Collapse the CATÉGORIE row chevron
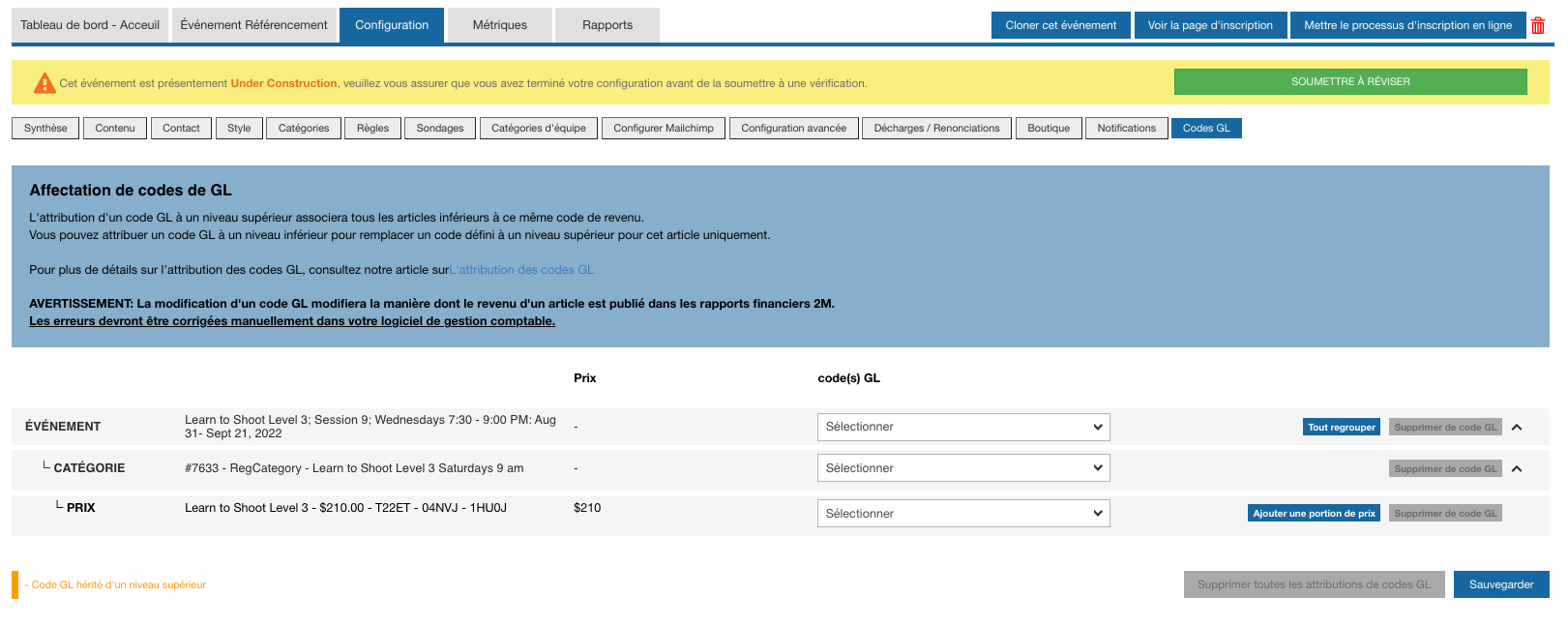 (x=1517, y=468)
